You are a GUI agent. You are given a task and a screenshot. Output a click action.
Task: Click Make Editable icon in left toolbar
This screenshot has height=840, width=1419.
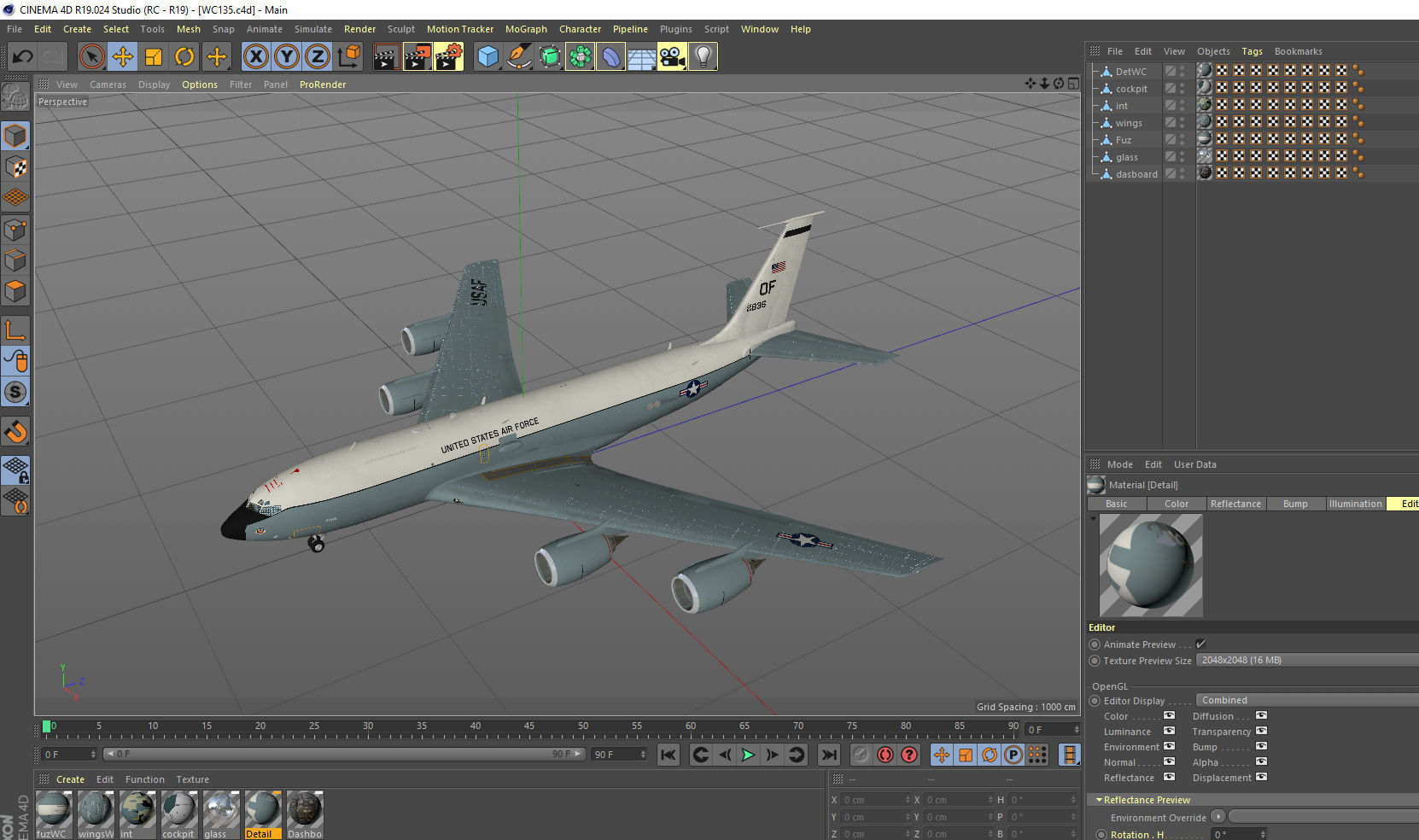(15, 97)
